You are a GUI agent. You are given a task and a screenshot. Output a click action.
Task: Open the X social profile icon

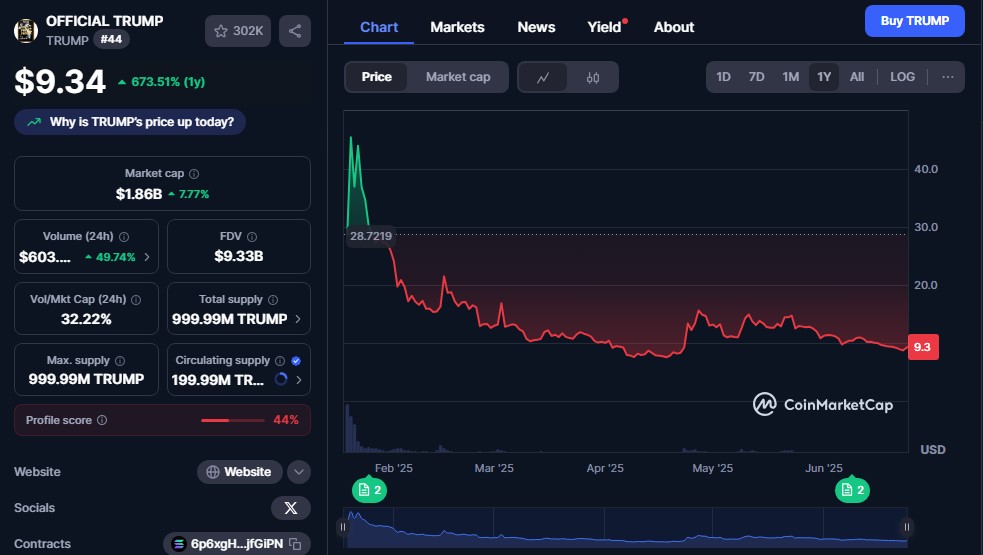pyautogui.click(x=291, y=508)
